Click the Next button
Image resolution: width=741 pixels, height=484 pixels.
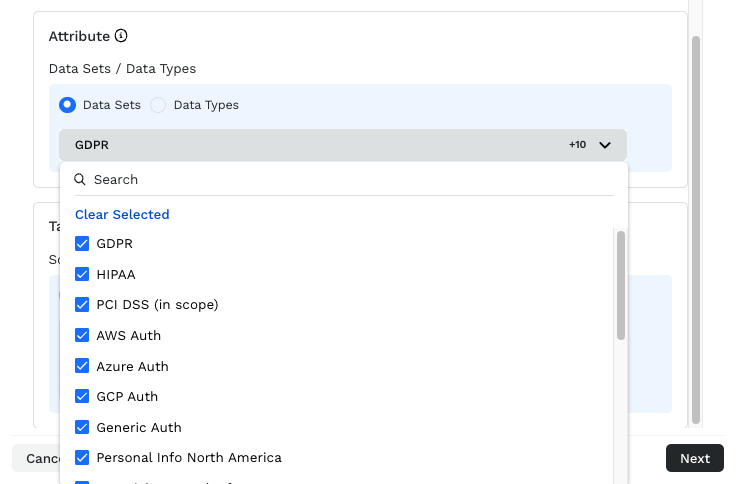pyautogui.click(x=694, y=458)
